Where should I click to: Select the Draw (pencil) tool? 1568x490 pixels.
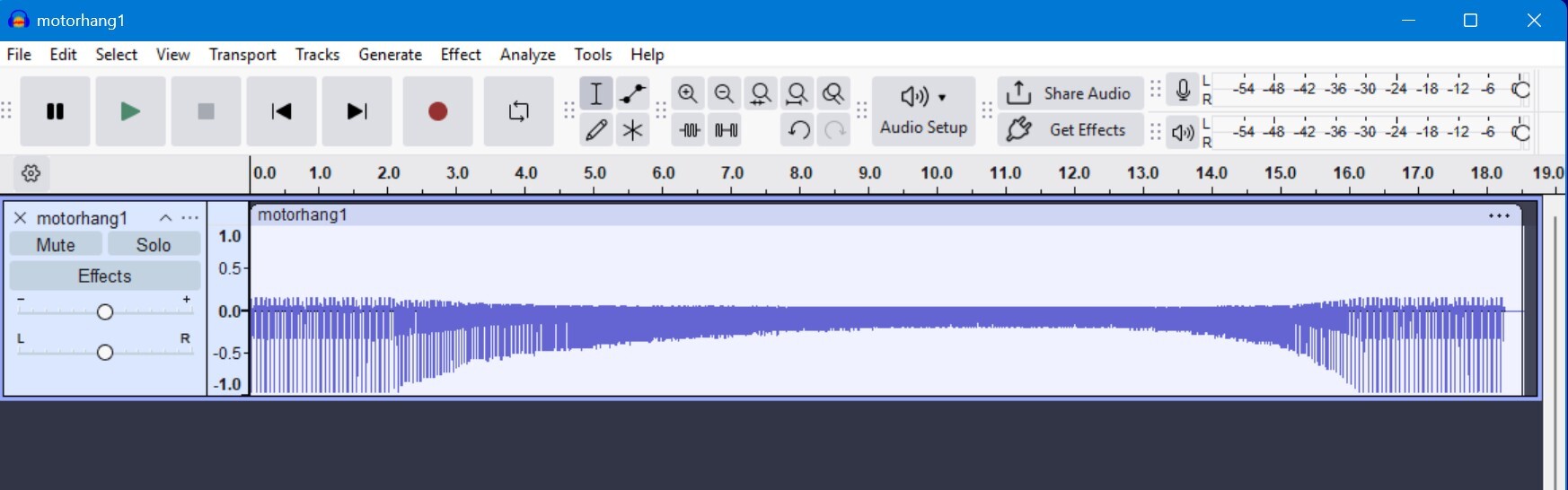click(x=596, y=130)
